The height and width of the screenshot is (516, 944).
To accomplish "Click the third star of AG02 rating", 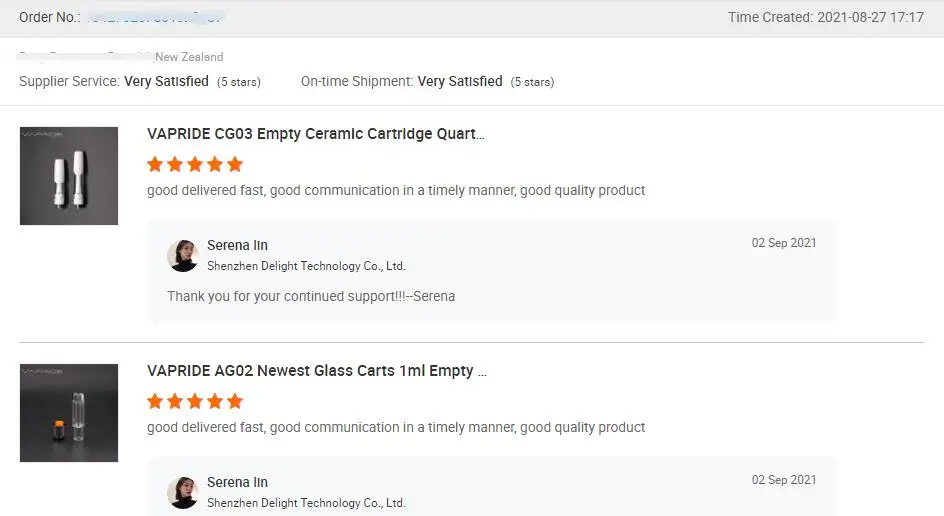I will coord(195,401).
